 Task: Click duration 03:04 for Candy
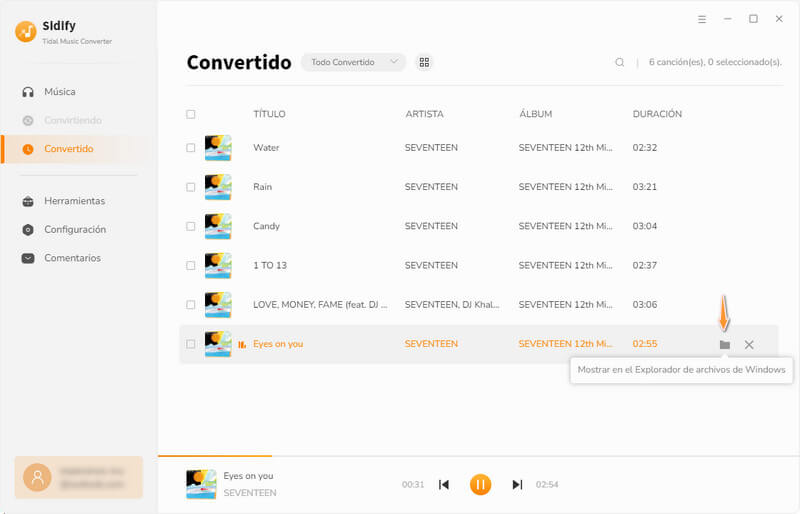[645, 226]
